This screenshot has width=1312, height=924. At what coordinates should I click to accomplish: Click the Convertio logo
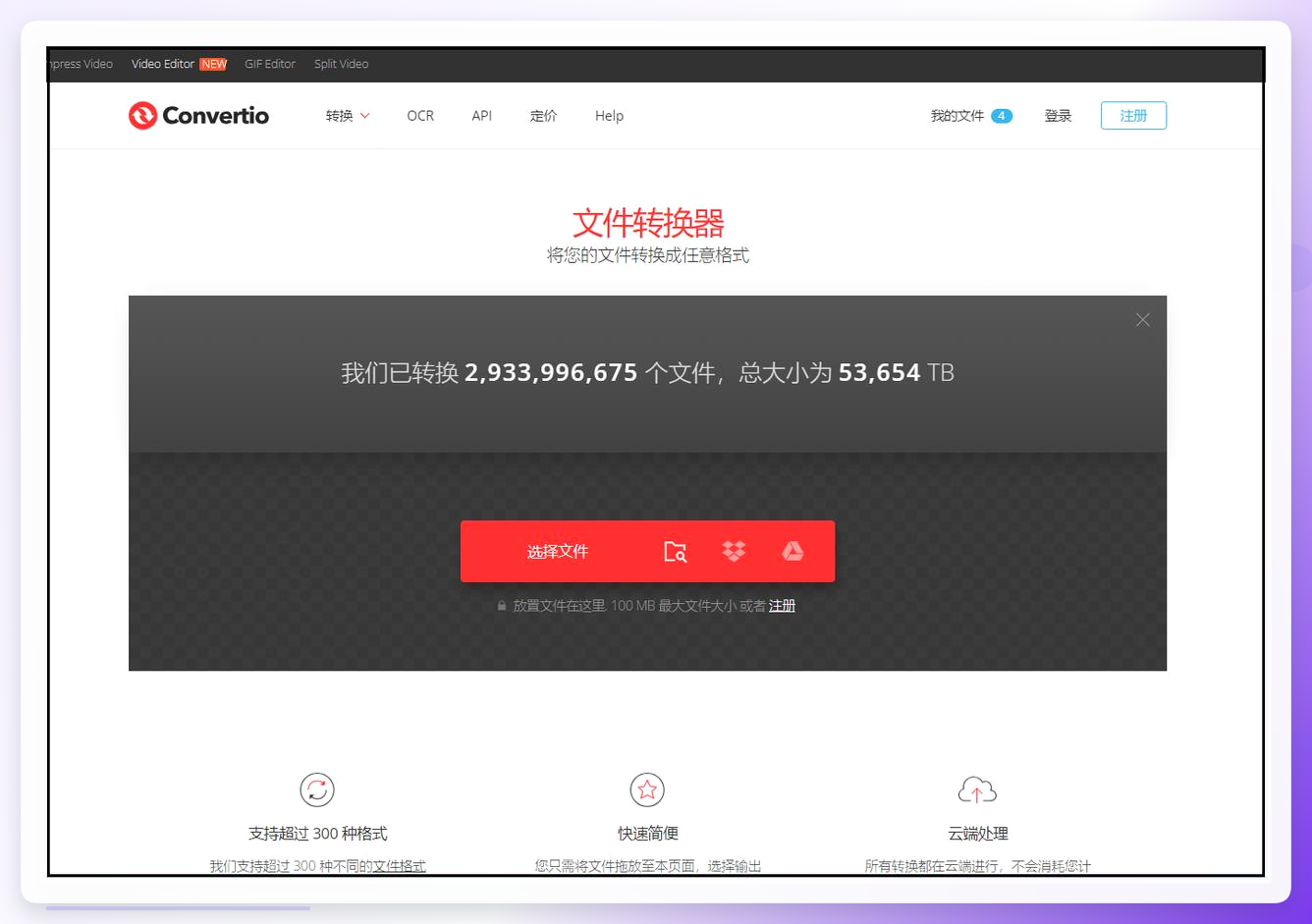click(x=198, y=116)
